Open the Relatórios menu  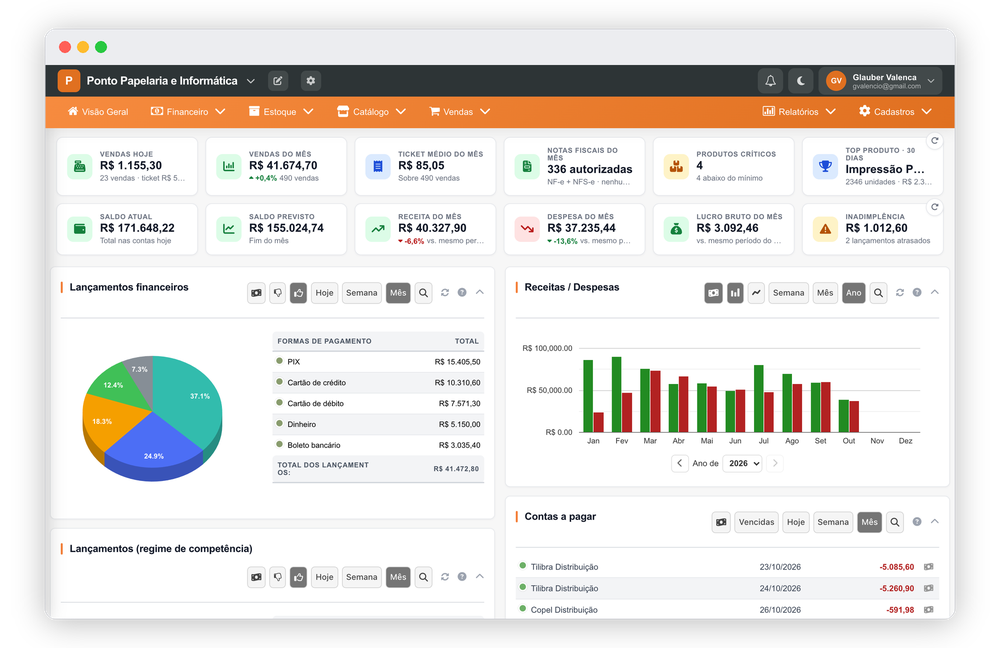(x=799, y=112)
